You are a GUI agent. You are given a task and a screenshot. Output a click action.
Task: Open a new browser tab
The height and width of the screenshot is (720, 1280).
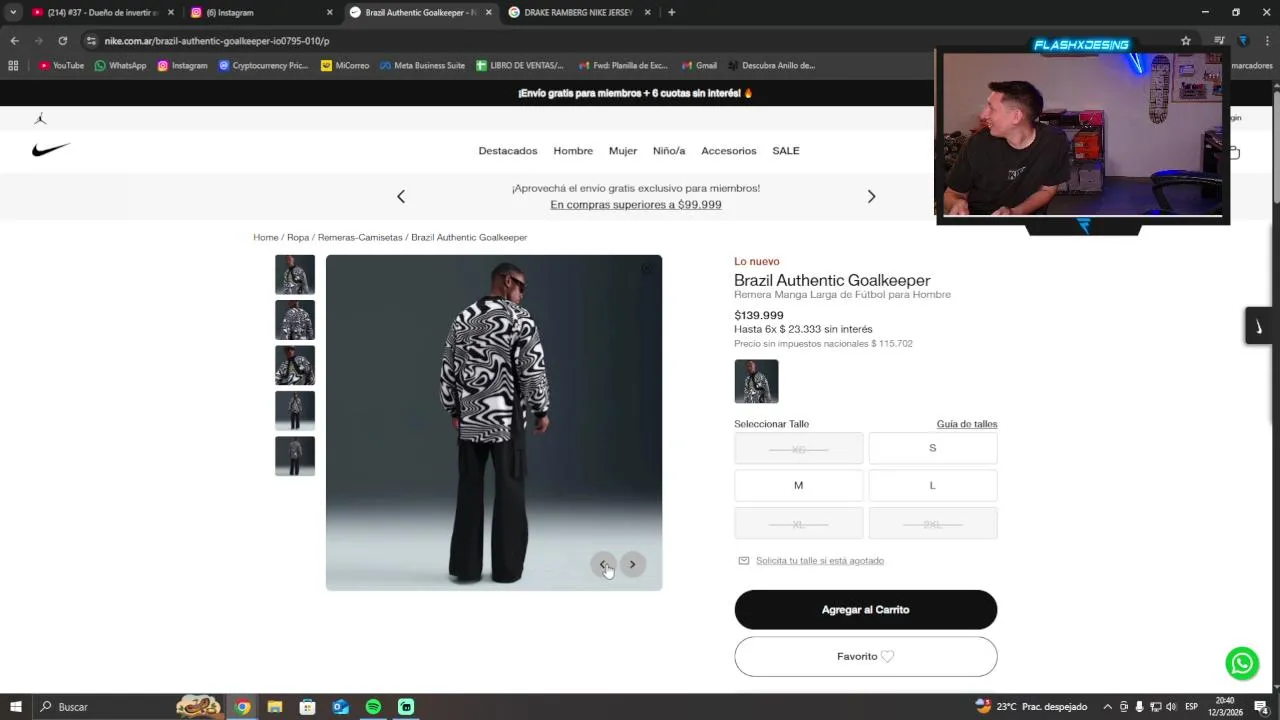coord(671,12)
